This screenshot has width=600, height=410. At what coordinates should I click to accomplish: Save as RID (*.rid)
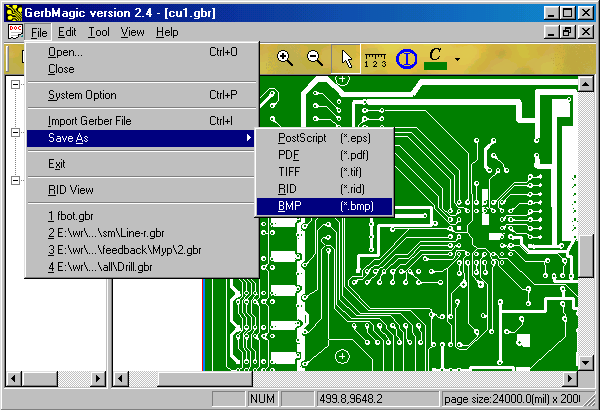[324, 189]
